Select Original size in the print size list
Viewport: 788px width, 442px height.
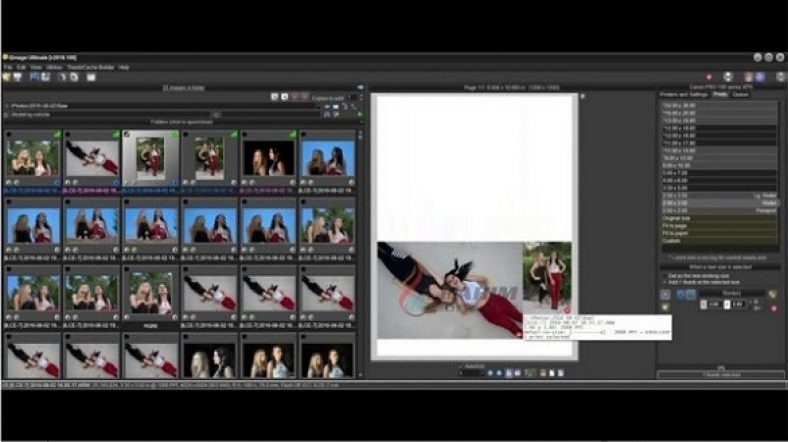(x=719, y=218)
